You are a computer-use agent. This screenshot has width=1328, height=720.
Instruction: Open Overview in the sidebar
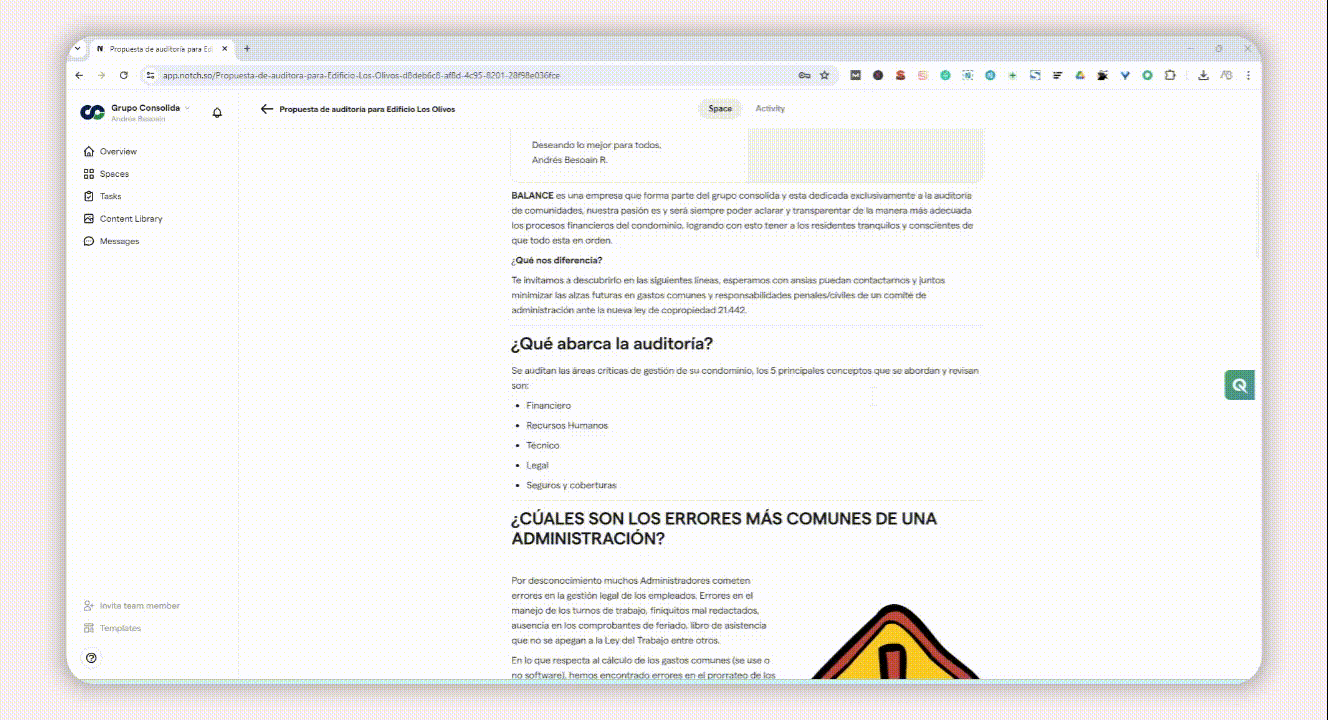coord(117,152)
